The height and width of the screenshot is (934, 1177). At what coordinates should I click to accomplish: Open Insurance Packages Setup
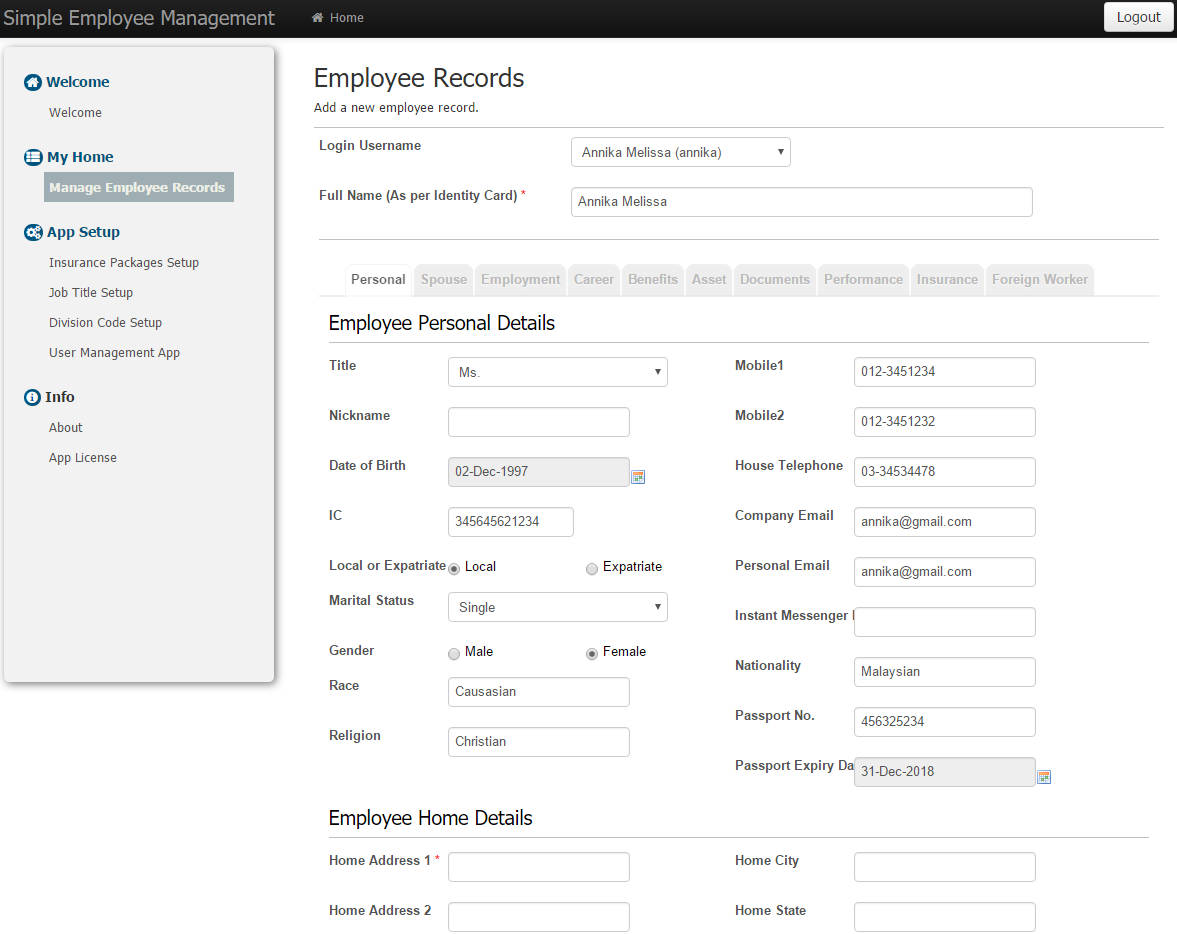tap(124, 263)
